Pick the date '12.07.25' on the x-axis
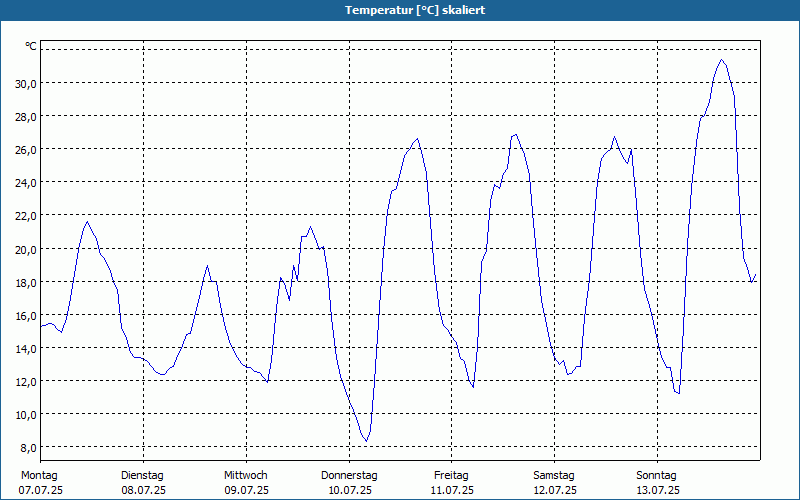This screenshot has height=500, width=800. coord(555,491)
